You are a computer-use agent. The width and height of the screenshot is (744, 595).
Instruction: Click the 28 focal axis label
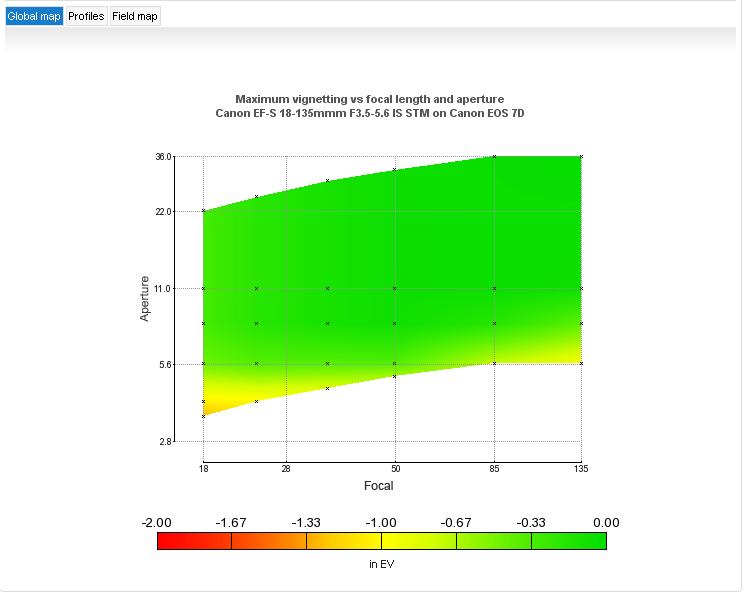point(286,469)
